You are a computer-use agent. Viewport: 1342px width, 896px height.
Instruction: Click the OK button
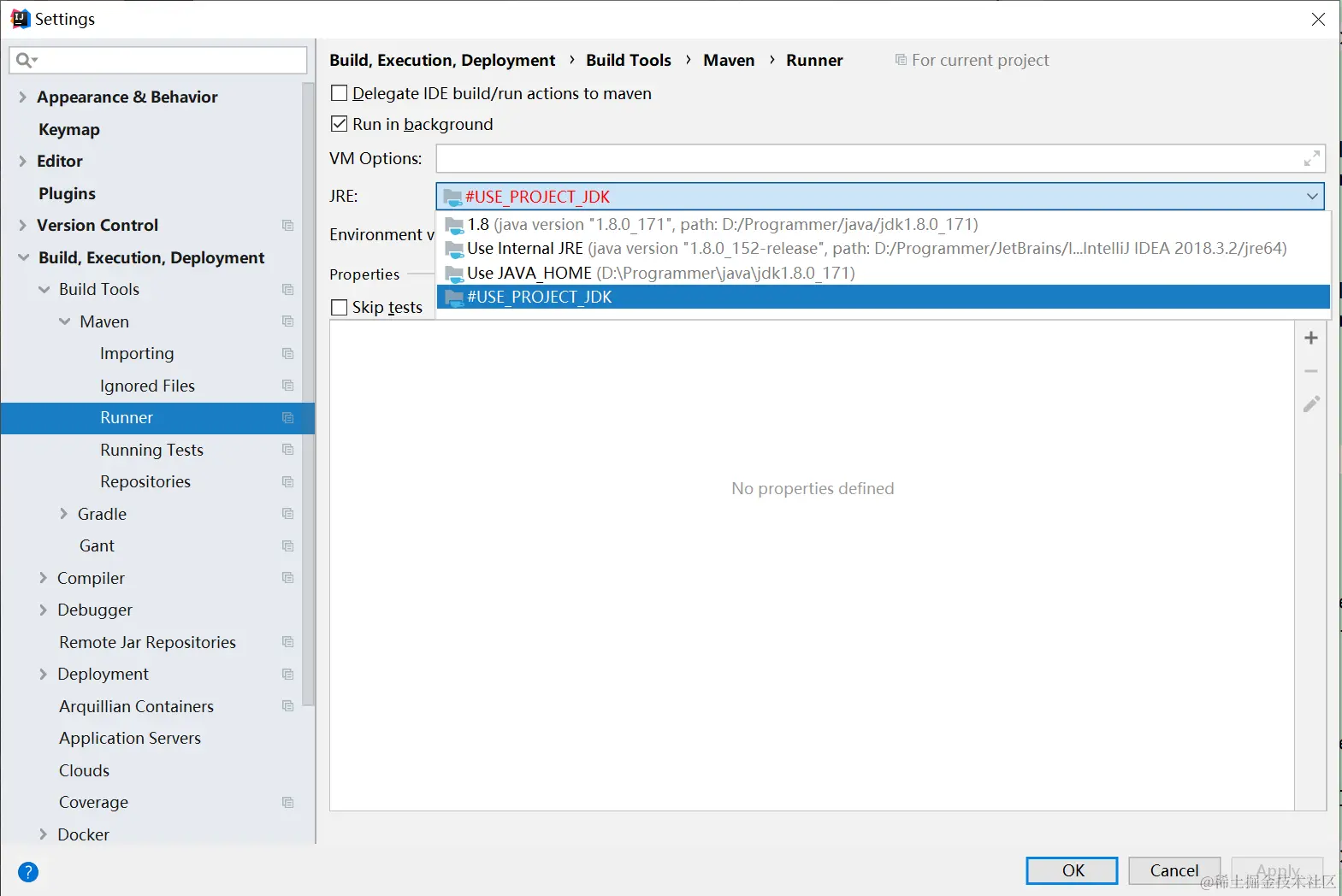point(1072,870)
